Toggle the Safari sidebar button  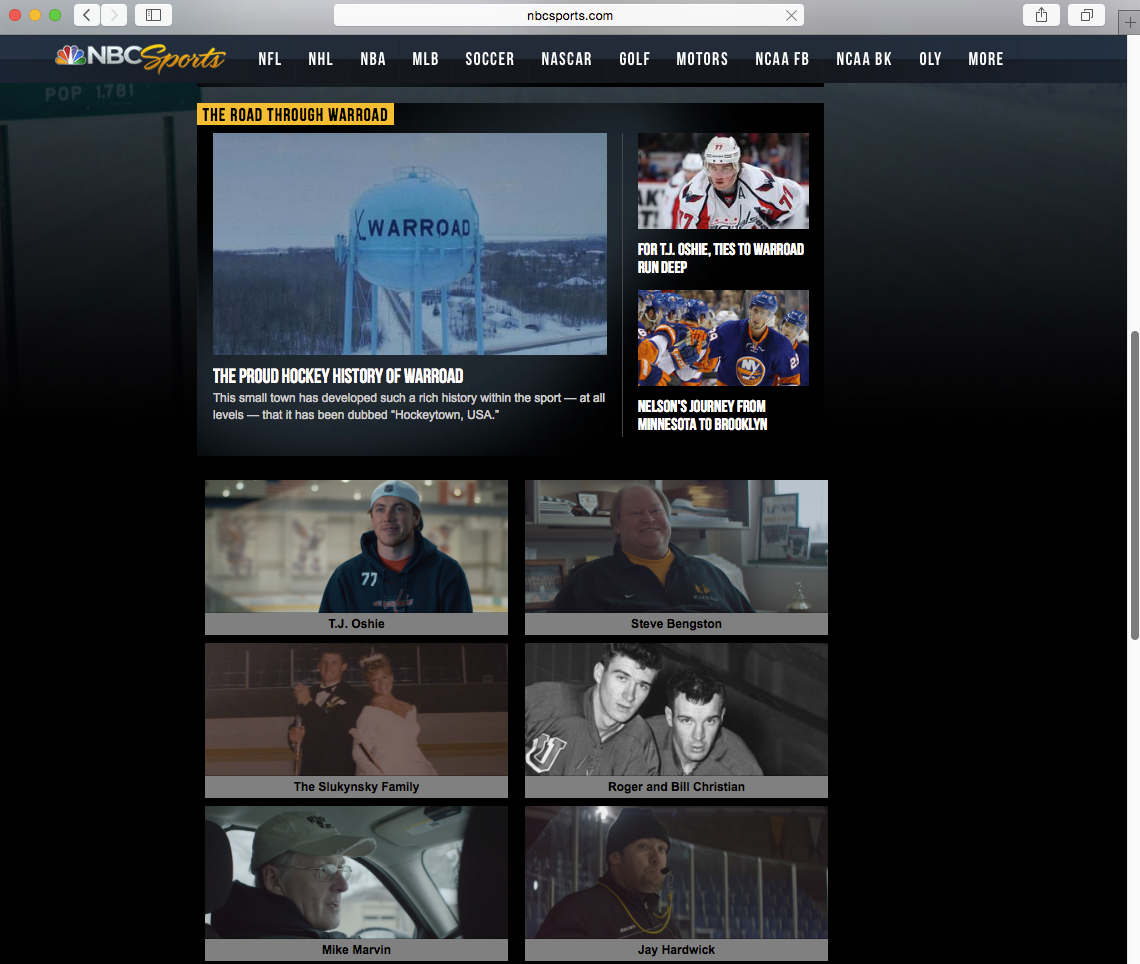point(153,15)
